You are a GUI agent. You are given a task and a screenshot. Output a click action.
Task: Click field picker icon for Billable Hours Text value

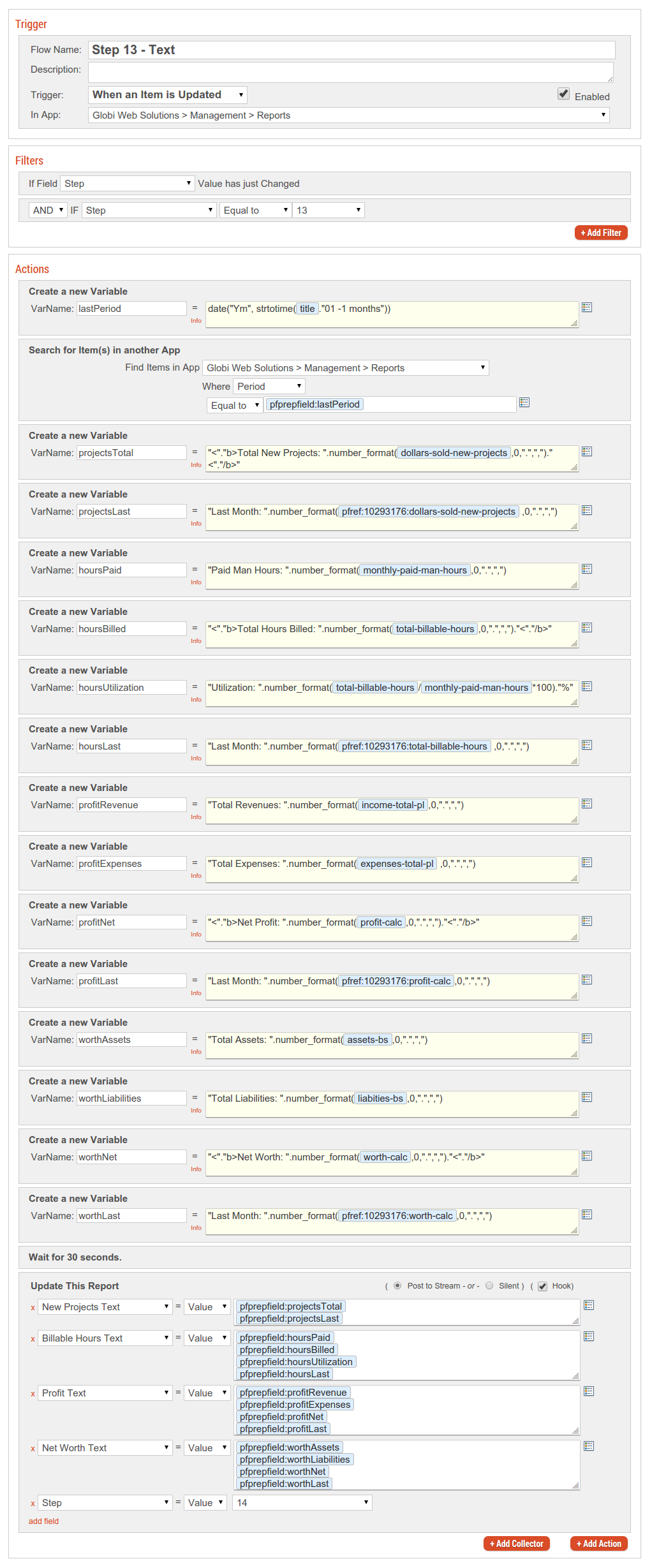pos(589,1336)
